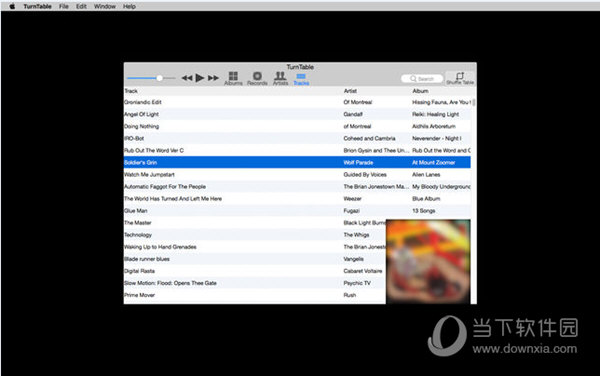Open the File menu

coord(64,6)
